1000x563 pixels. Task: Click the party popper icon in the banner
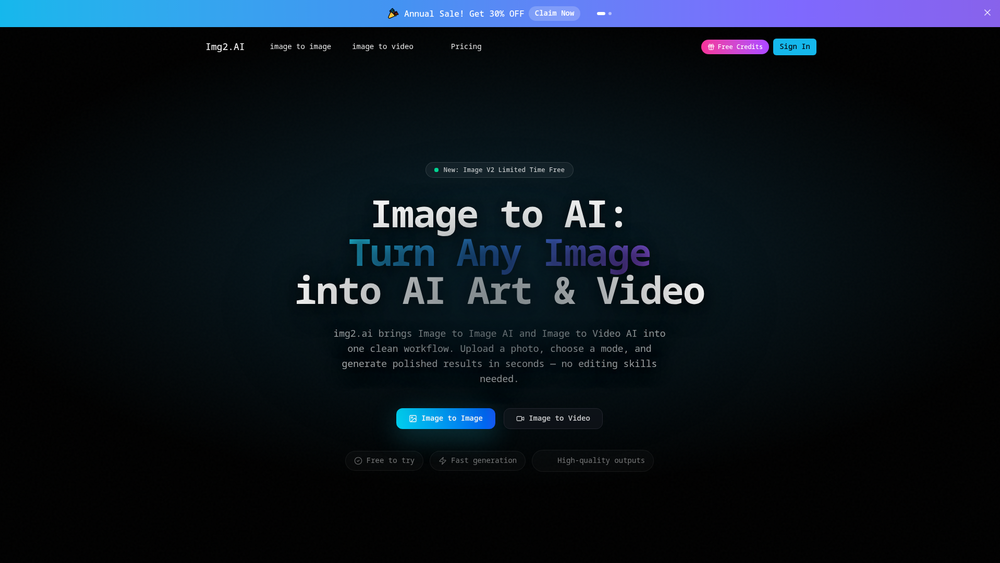pyautogui.click(x=393, y=13)
